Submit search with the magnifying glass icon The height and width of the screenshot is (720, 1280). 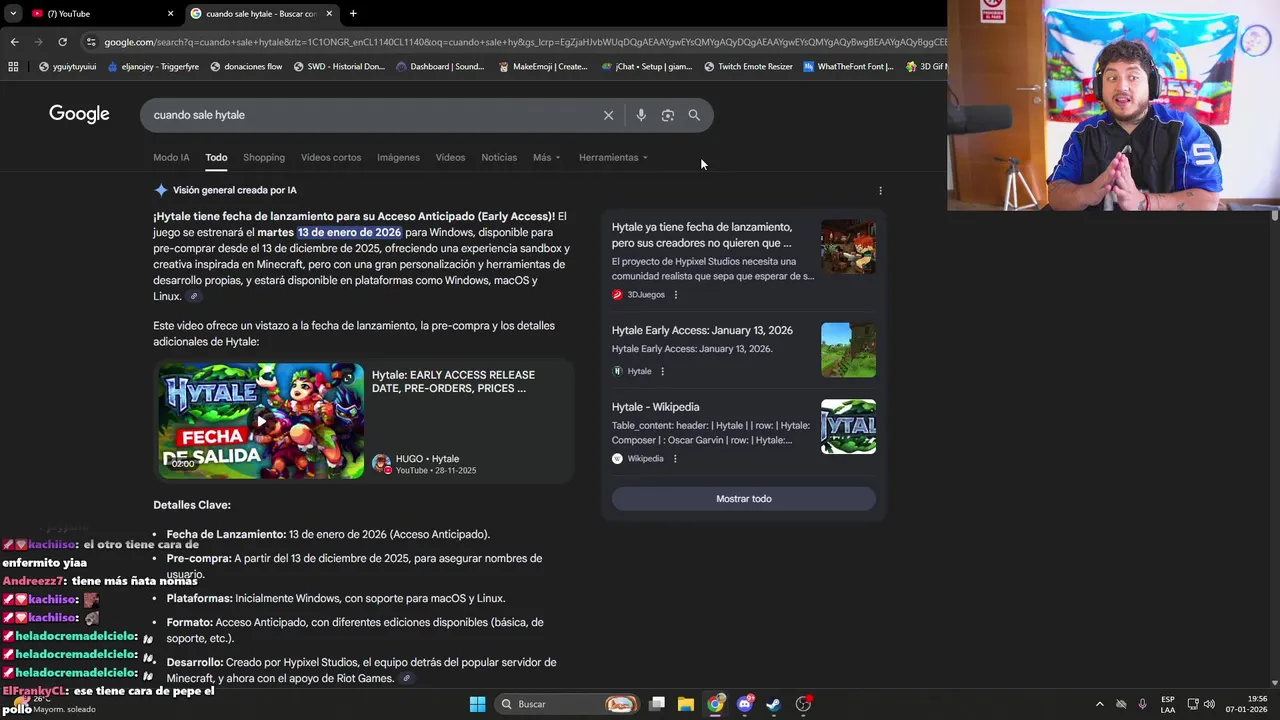[694, 115]
